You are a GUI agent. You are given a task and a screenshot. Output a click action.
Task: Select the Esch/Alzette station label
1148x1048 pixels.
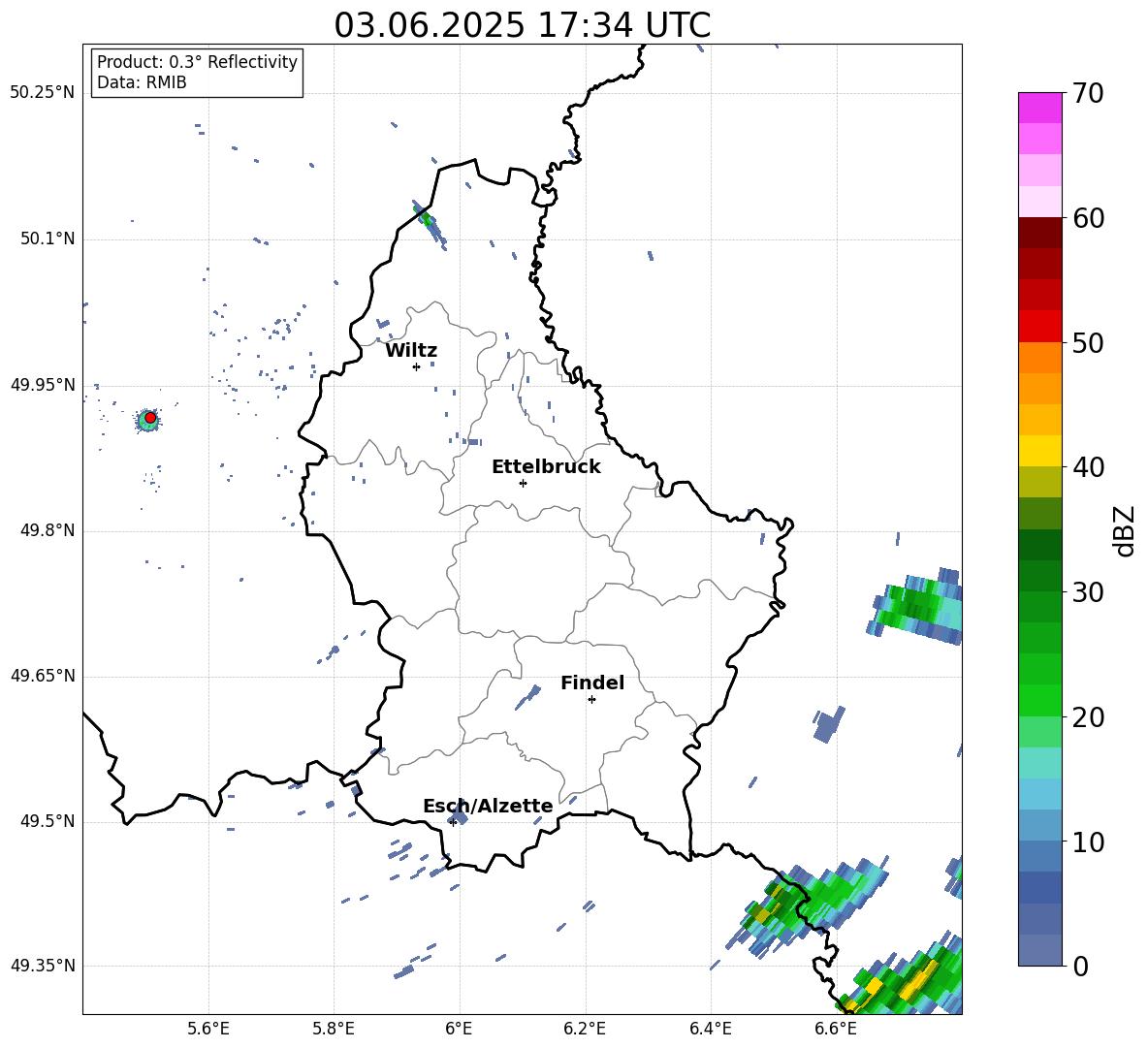click(x=488, y=806)
